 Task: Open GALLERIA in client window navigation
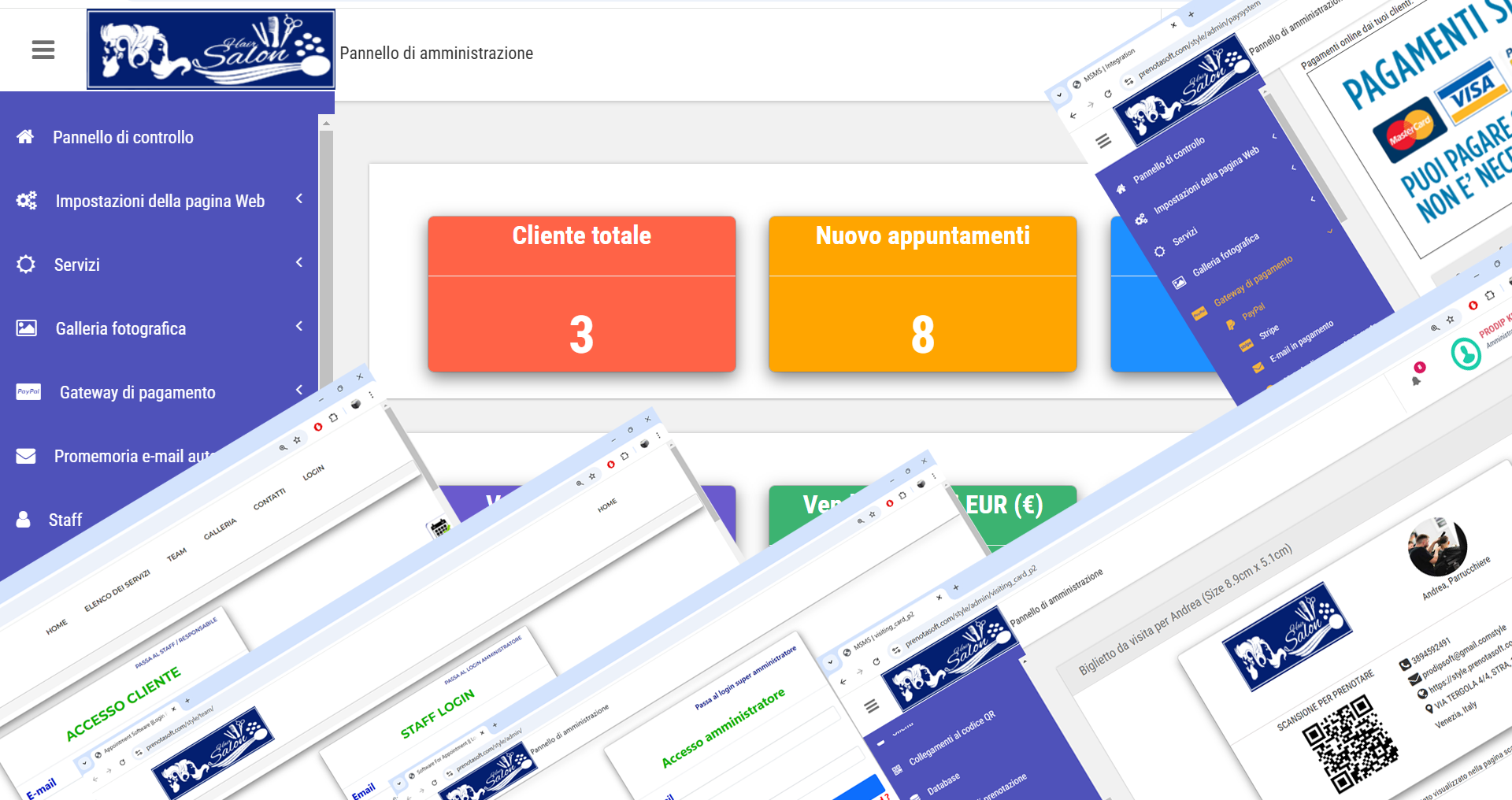pyautogui.click(x=220, y=529)
